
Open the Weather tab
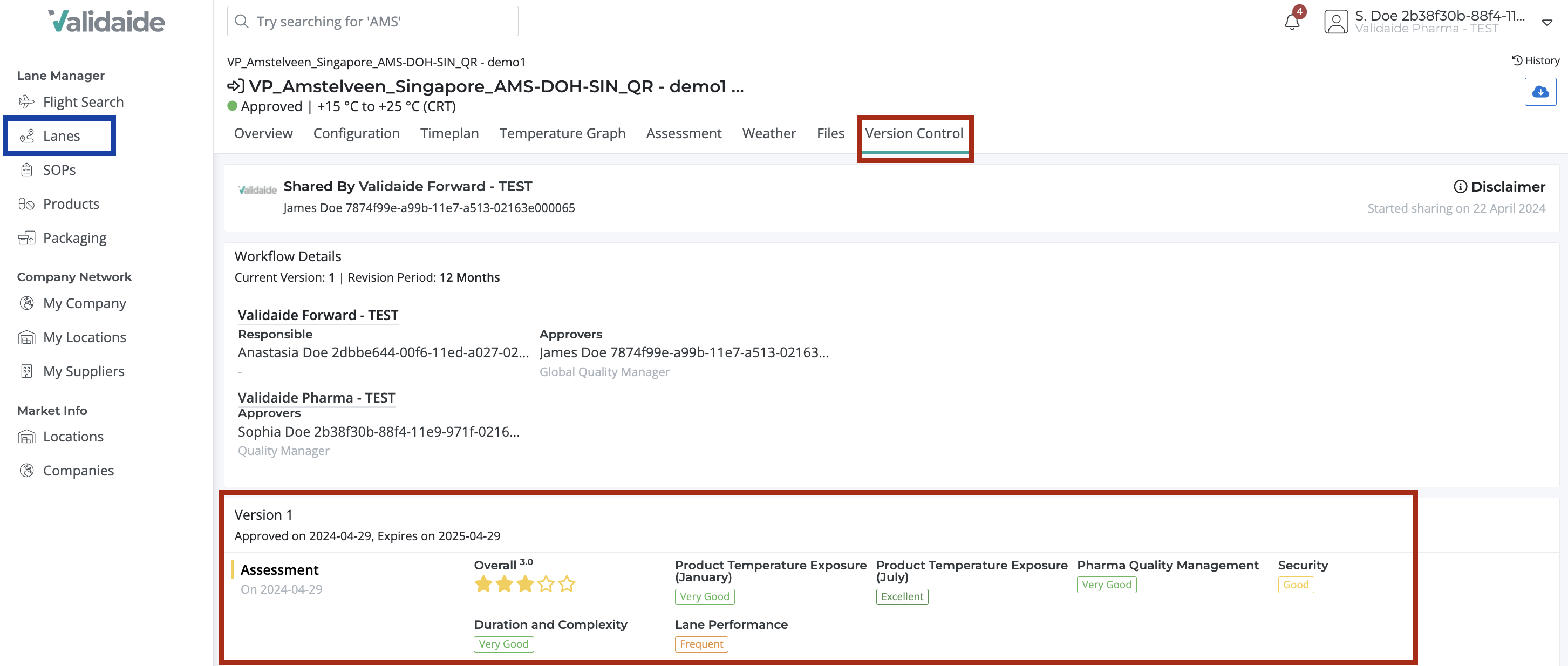point(769,133)
